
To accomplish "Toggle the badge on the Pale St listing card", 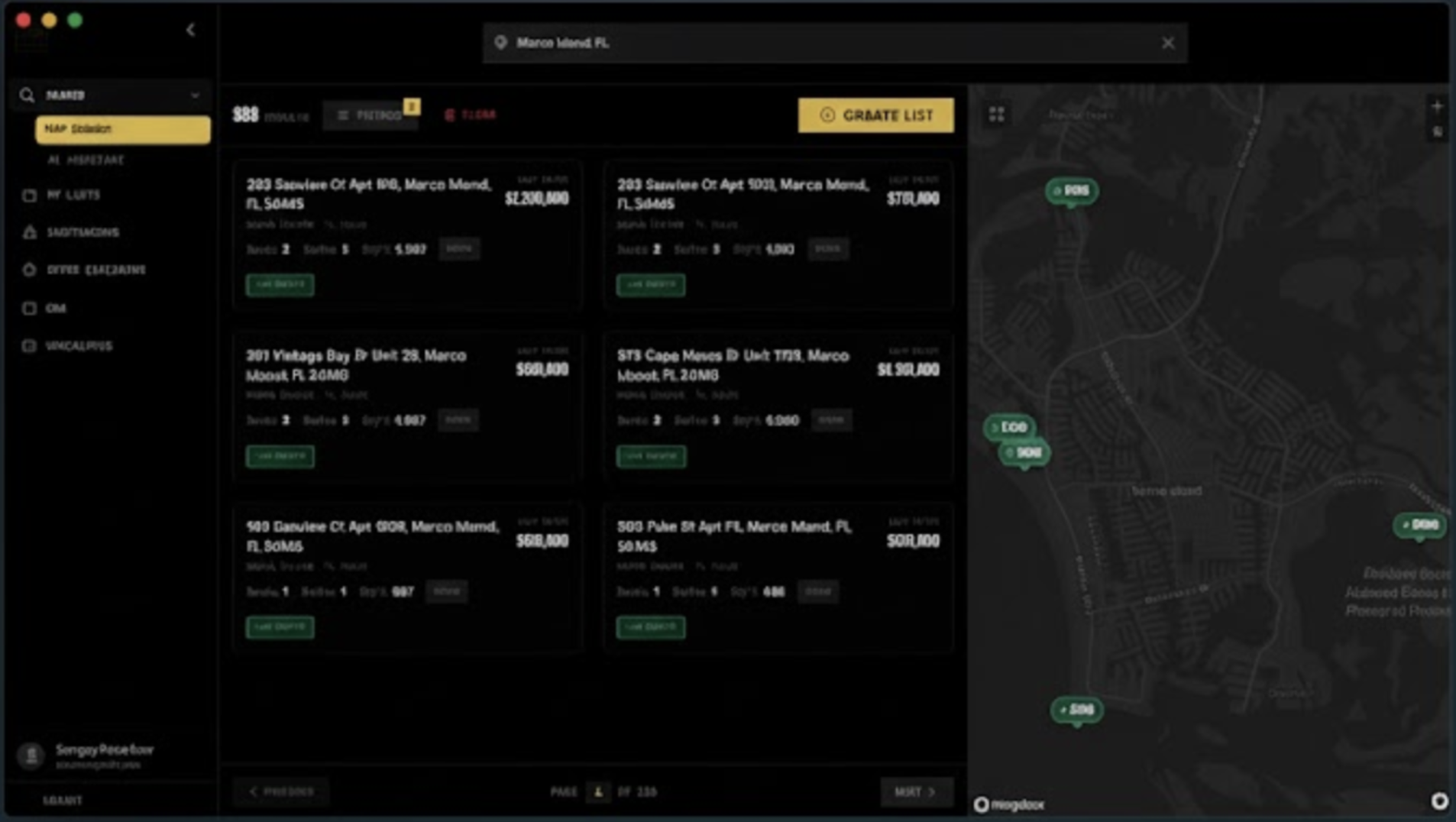I will [x=649, y=627].
